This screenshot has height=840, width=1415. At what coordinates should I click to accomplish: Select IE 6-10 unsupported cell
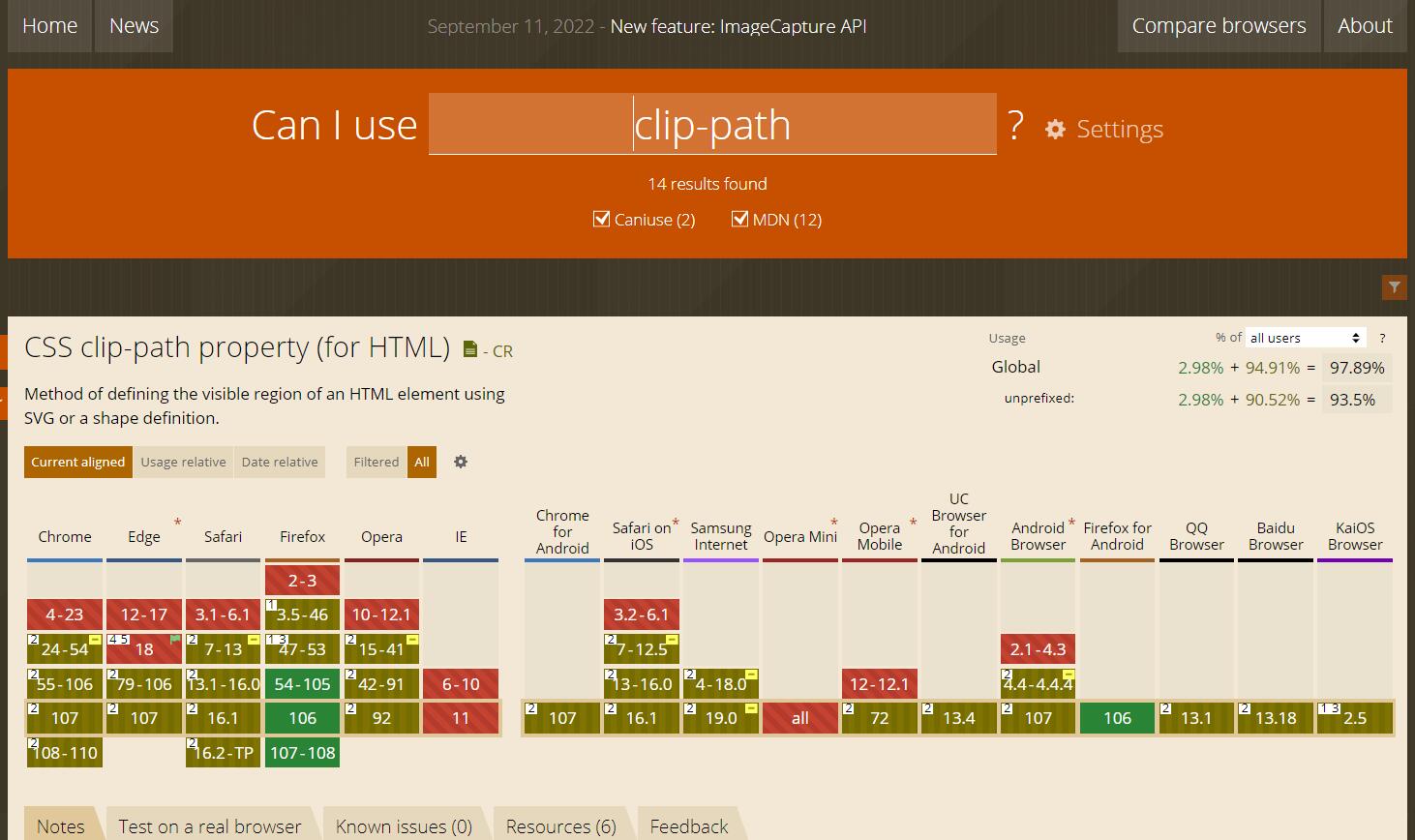coord(461,683)
